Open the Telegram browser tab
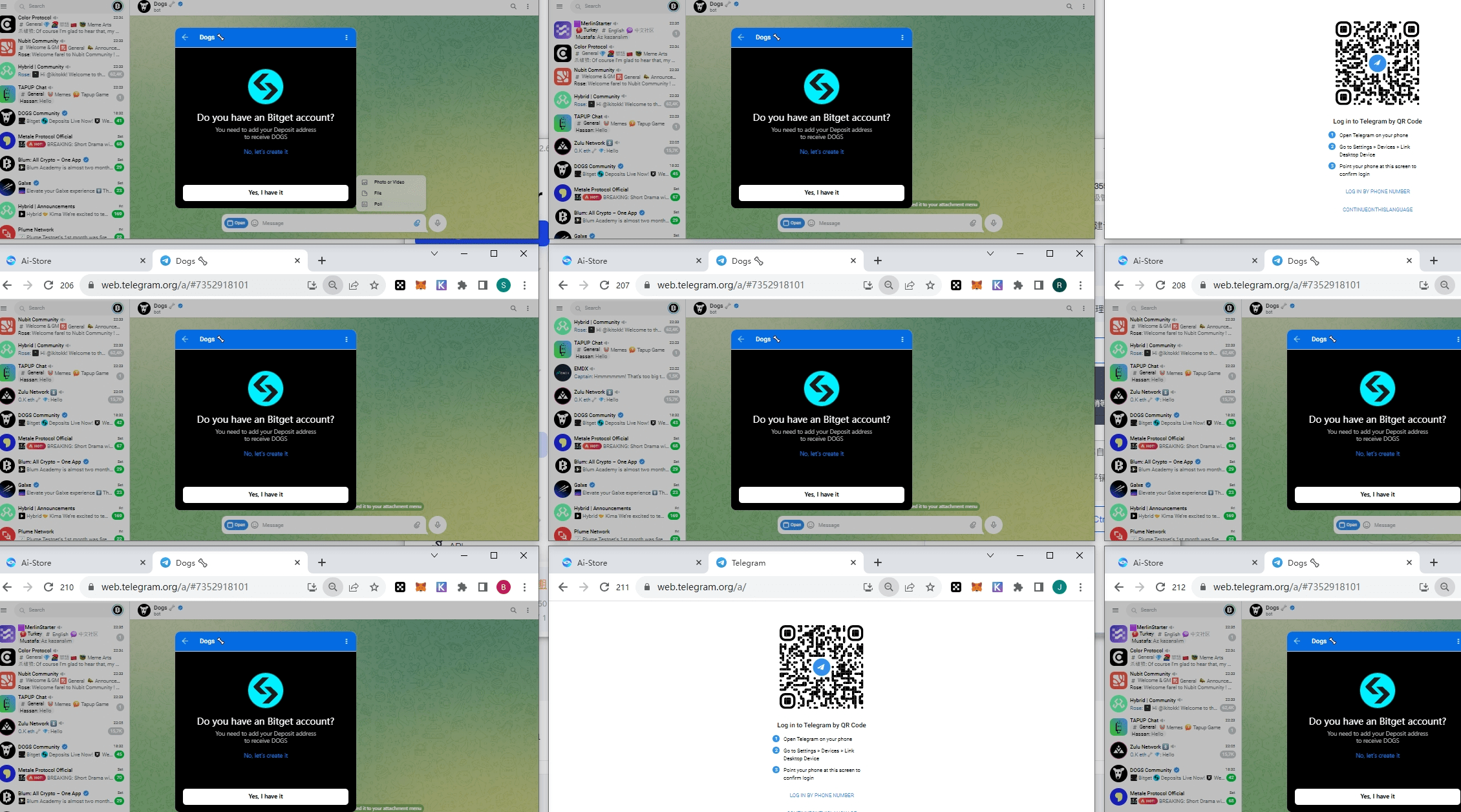1461x812 pixels. click(748, 563)
